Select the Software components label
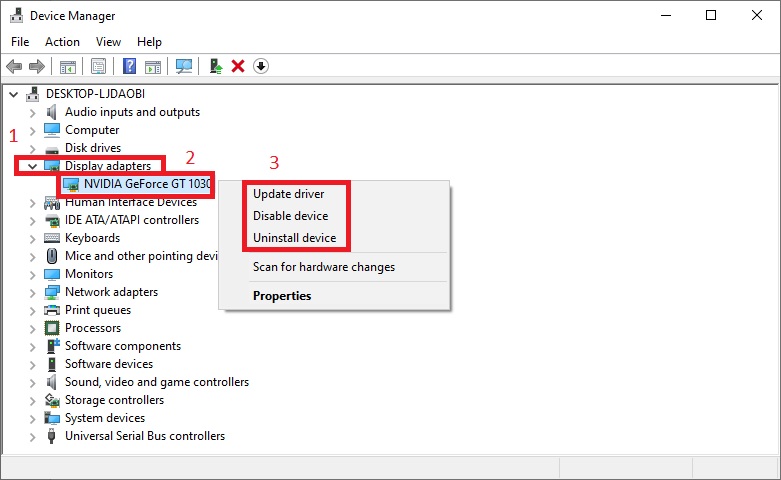Image resolution: width=781 pixels, height=480 pixels. [123, 346]
